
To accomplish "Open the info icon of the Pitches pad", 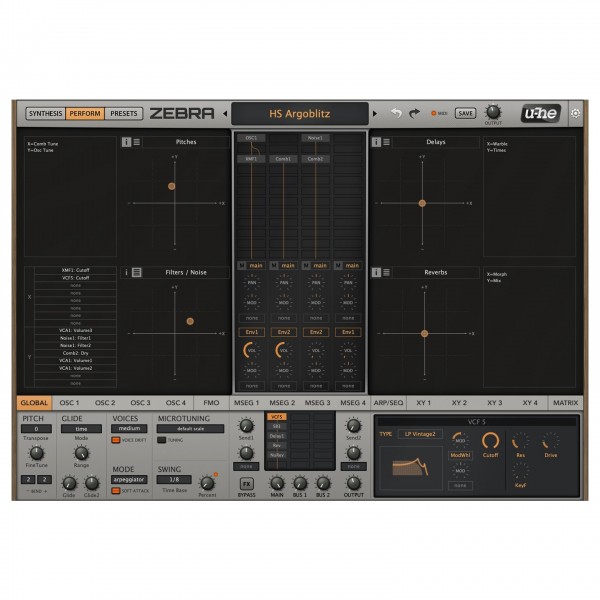I will click(126, 142).
